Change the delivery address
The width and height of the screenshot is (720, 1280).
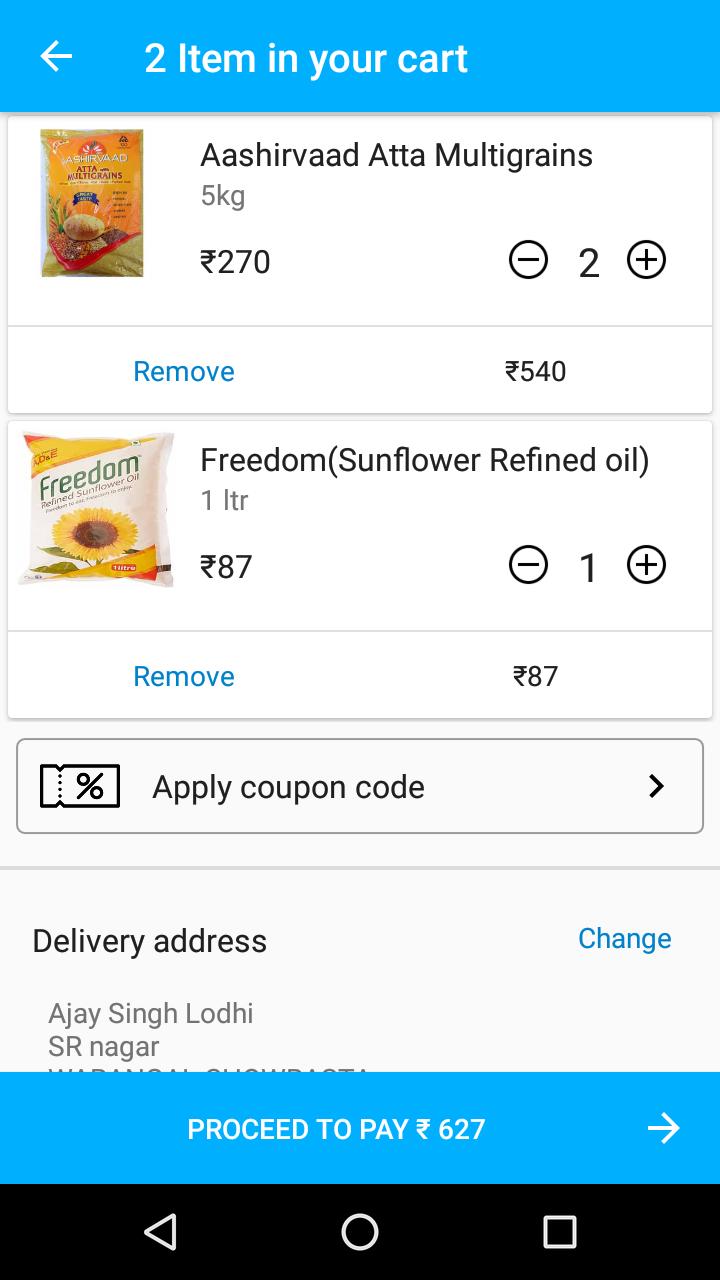pos(624,938)
